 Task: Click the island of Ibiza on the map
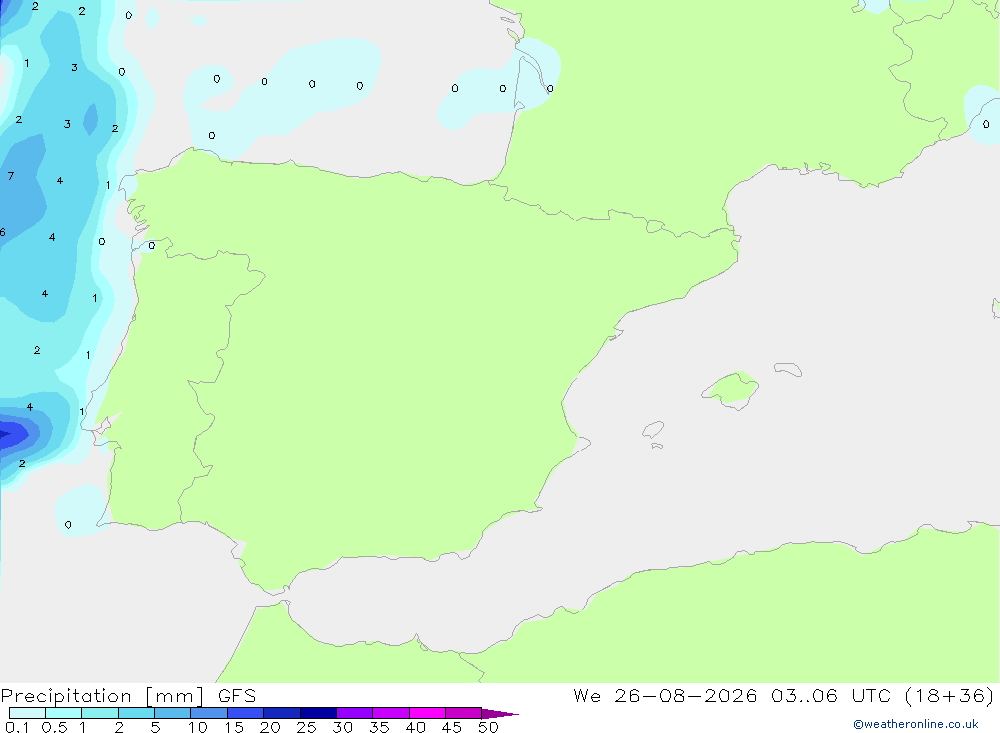click(653, 429)
